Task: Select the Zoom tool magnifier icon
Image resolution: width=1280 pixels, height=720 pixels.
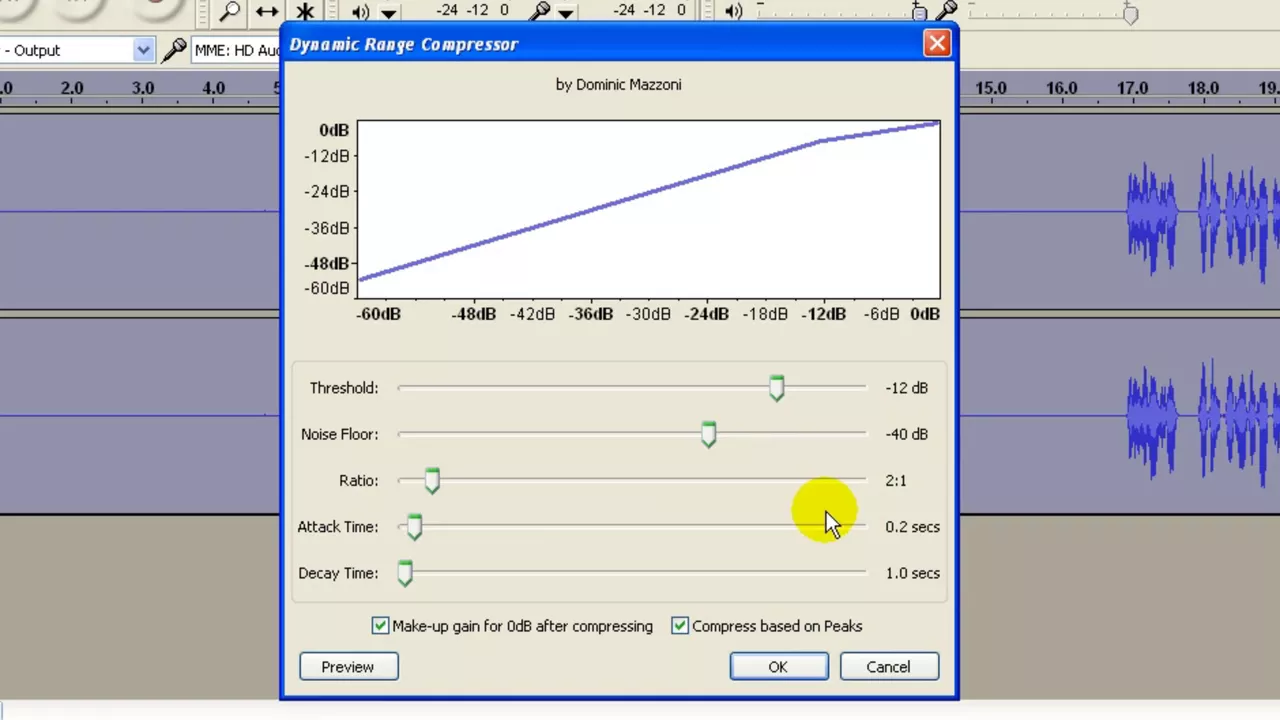Action: click(230, 11)
